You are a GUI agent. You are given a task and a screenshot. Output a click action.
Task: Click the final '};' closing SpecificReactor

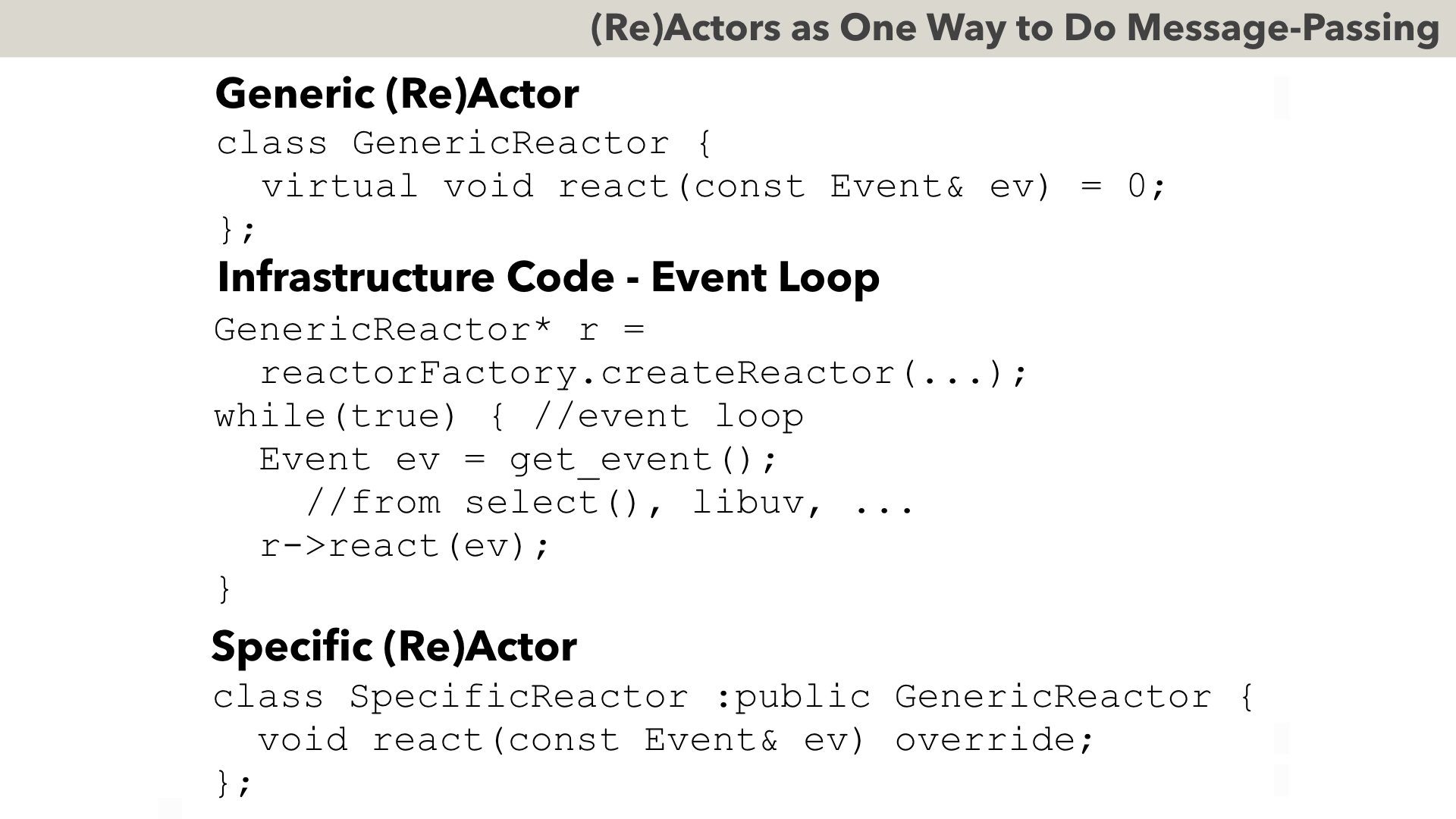click(233, 783)
